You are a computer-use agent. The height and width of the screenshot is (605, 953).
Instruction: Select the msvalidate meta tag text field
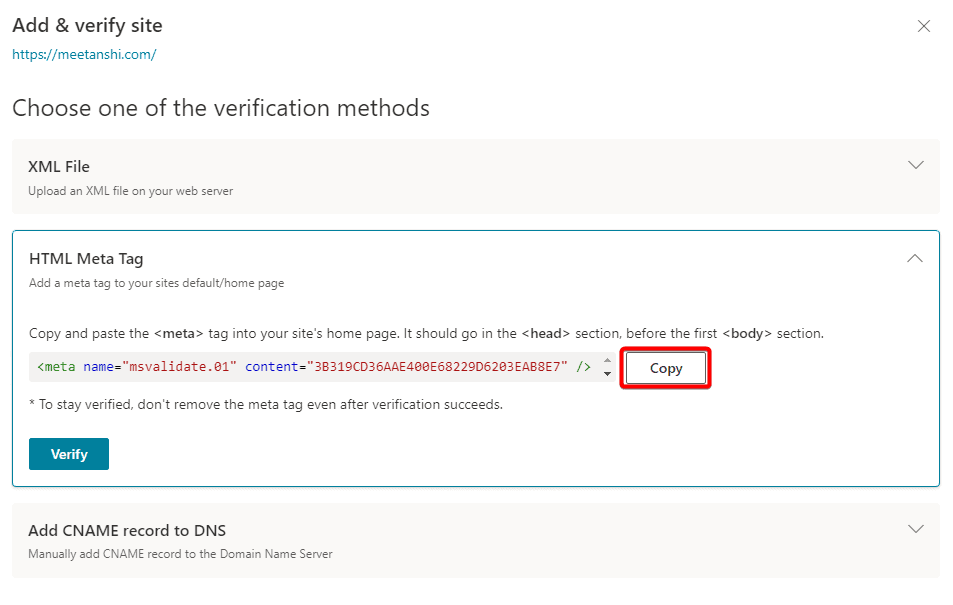click(310, 367)
